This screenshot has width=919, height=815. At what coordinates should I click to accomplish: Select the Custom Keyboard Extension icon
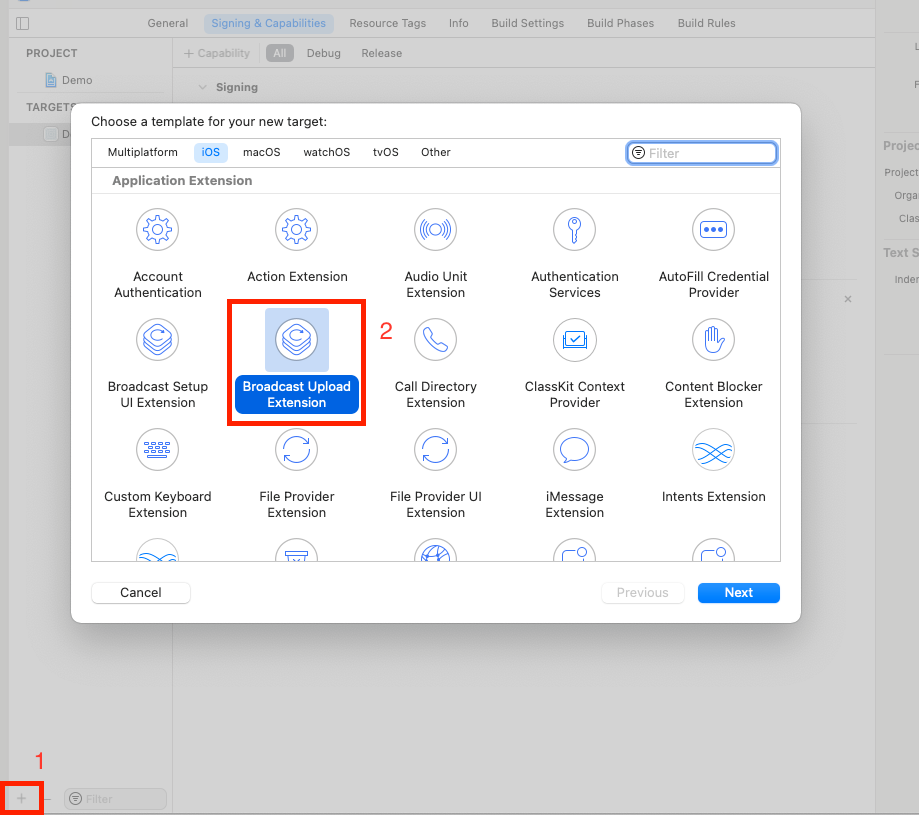pyautogui.click(x=158, y=449)
